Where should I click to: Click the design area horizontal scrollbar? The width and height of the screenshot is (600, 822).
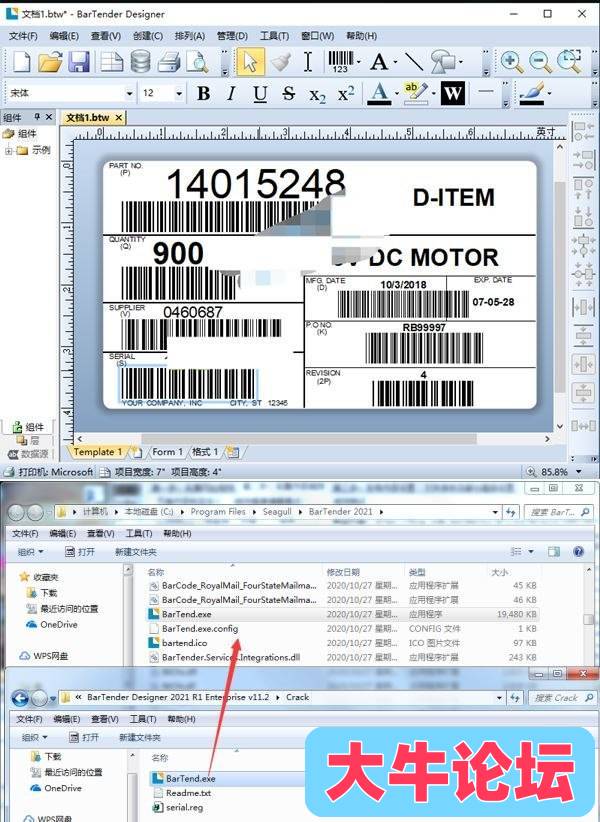pyautogui.click(x=309, y=438)
